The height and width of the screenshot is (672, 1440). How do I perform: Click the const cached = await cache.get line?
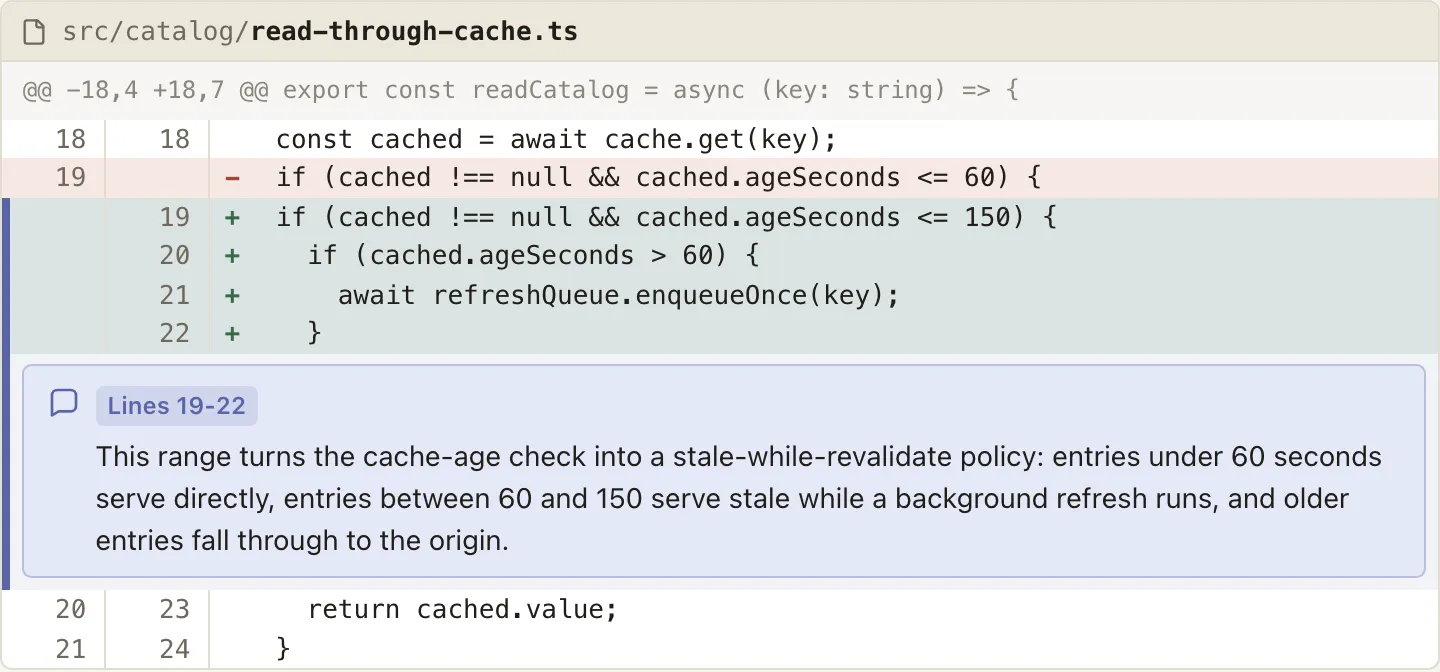(x=556, y=139)
